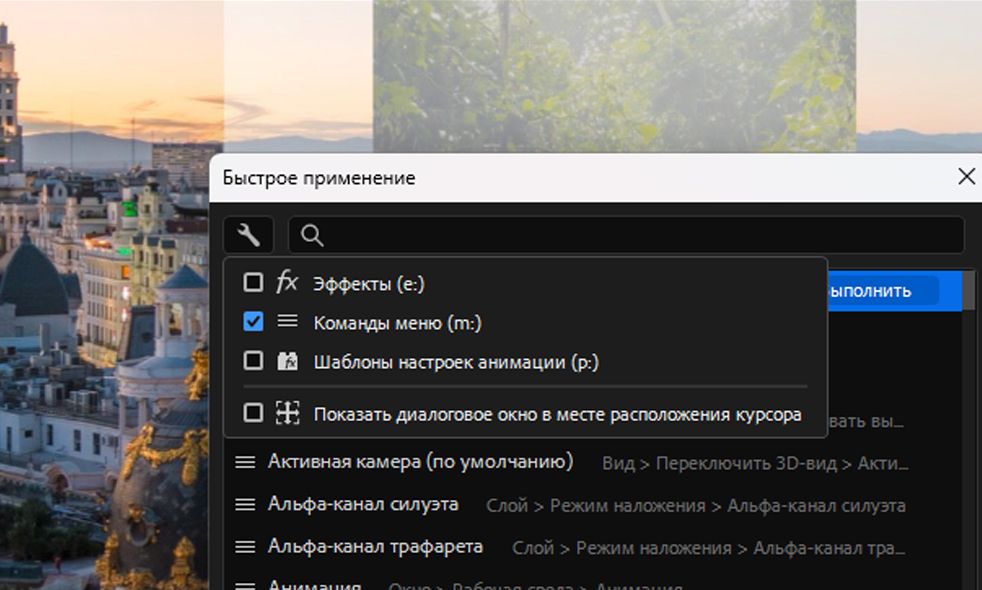The image size is (982, 590).
Task: Uncheck the Команды меню (m:) checkbox
Action: point(254,322)
